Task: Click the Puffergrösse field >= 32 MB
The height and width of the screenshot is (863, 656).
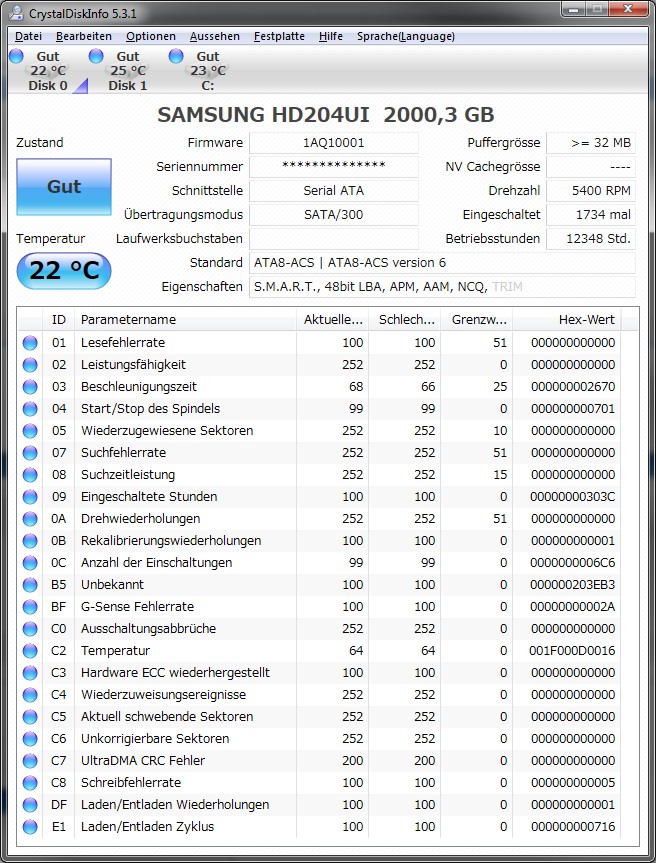Action: pos(591,143)
